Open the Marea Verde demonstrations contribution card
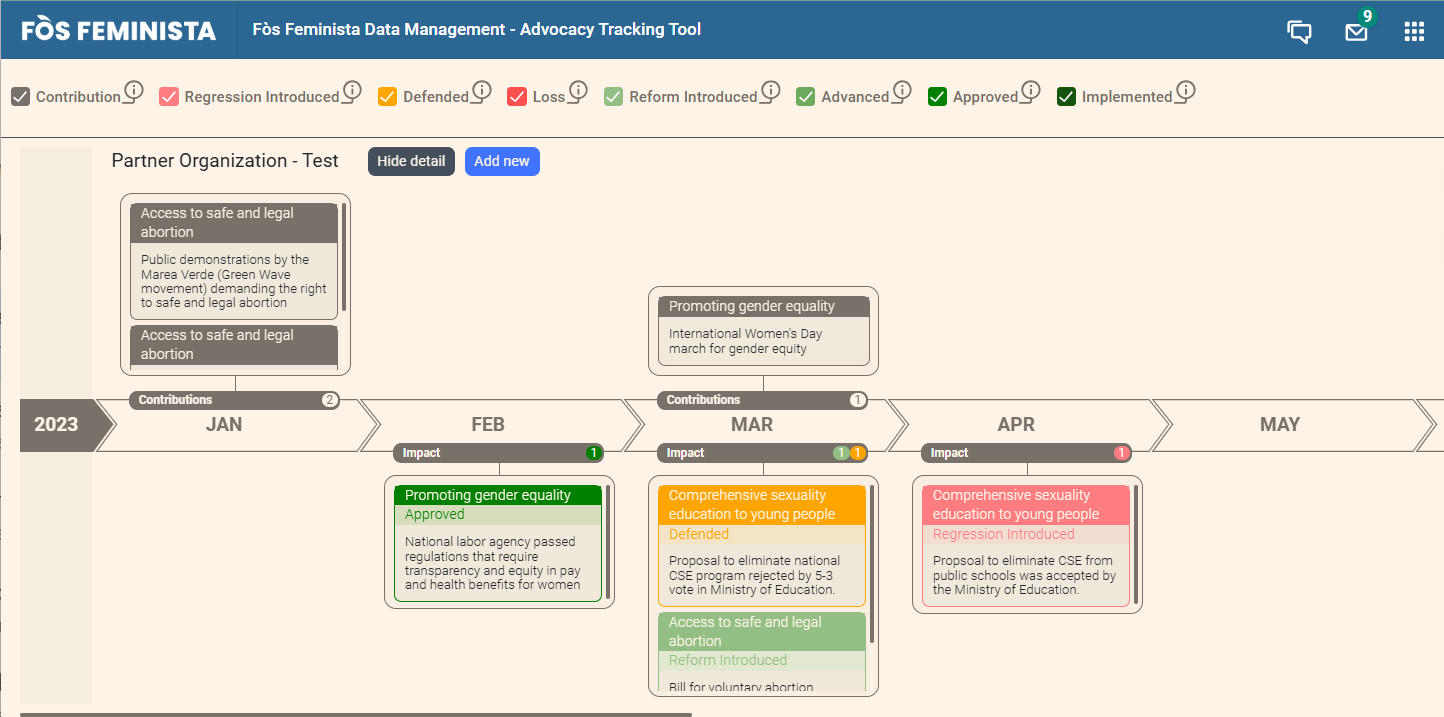 click(x=234, y=261)
